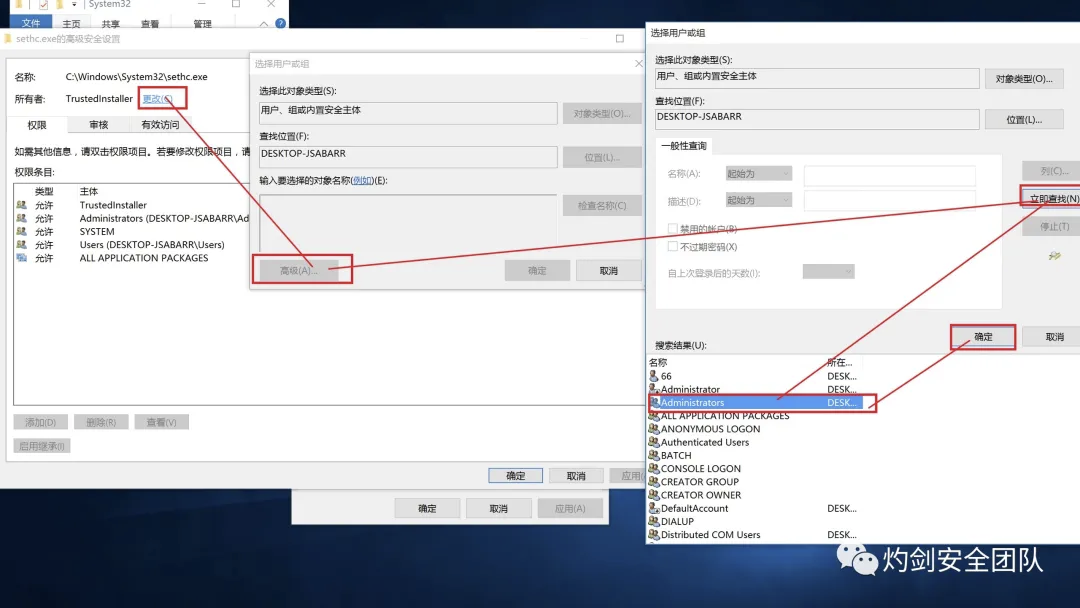
Task: Toggle 不过期密码(X) checkbox
Action: pos(673,247)
